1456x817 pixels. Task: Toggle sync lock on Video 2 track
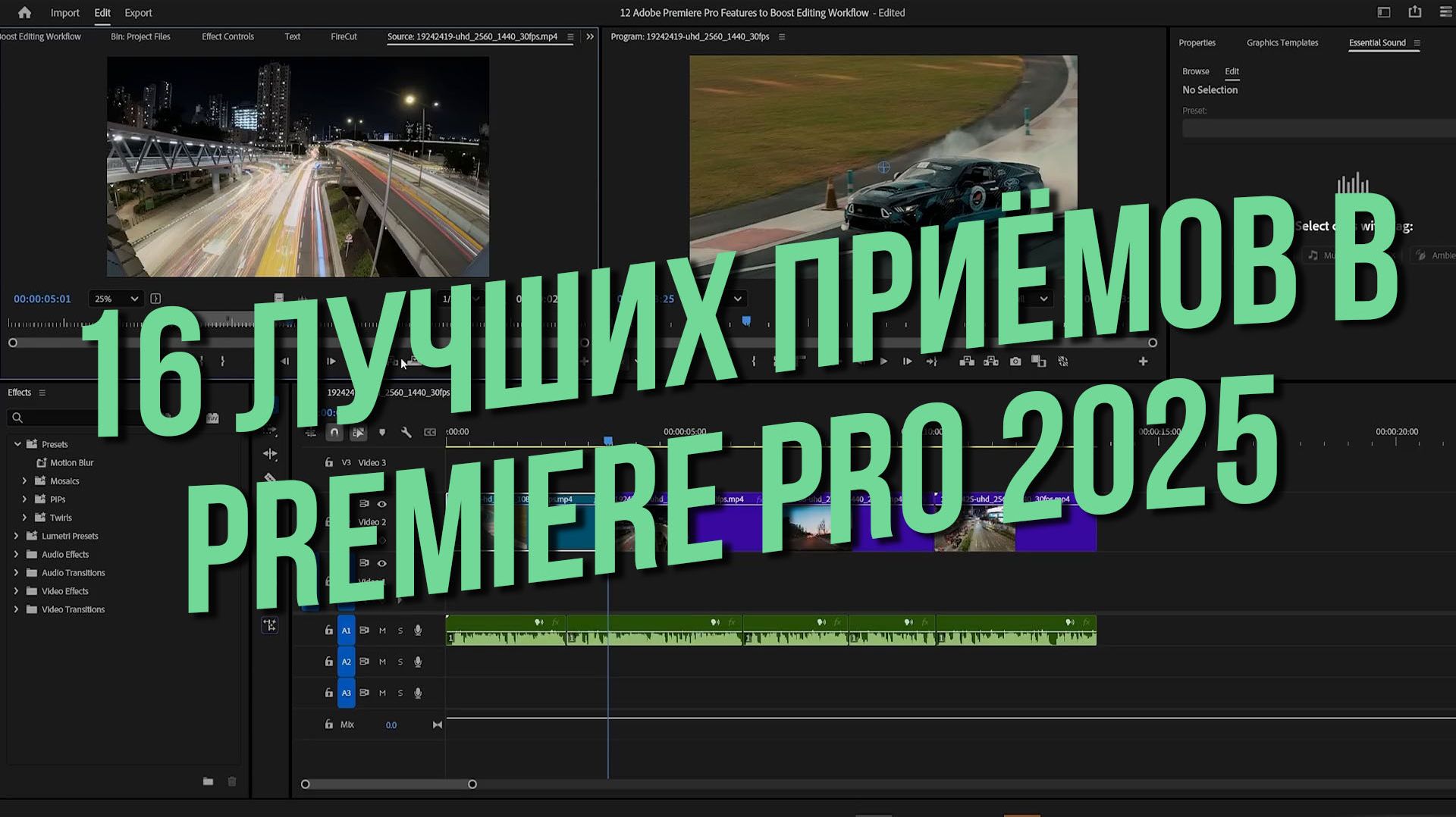[x=364, y=504]
